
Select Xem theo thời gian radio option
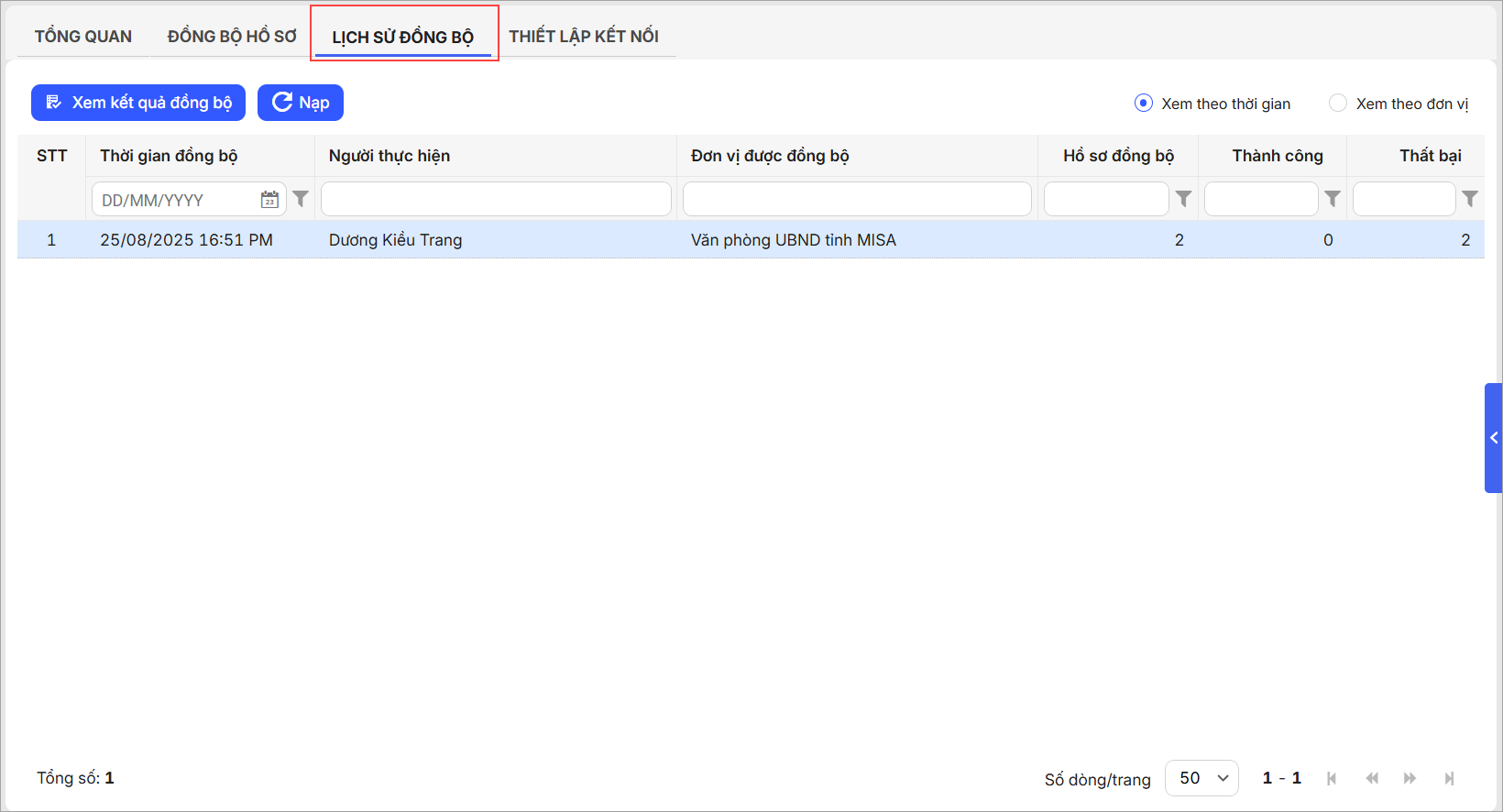(1144, 104)
